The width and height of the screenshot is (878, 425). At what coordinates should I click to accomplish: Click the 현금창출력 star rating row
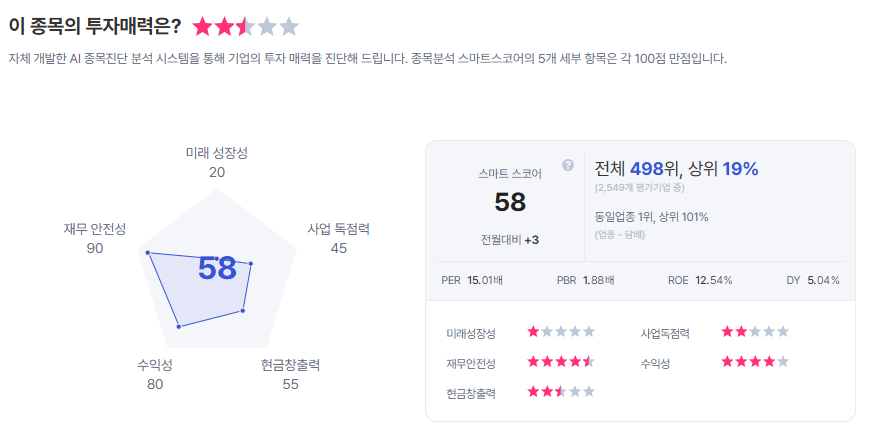pyautogui.click(x=561, y=391)
